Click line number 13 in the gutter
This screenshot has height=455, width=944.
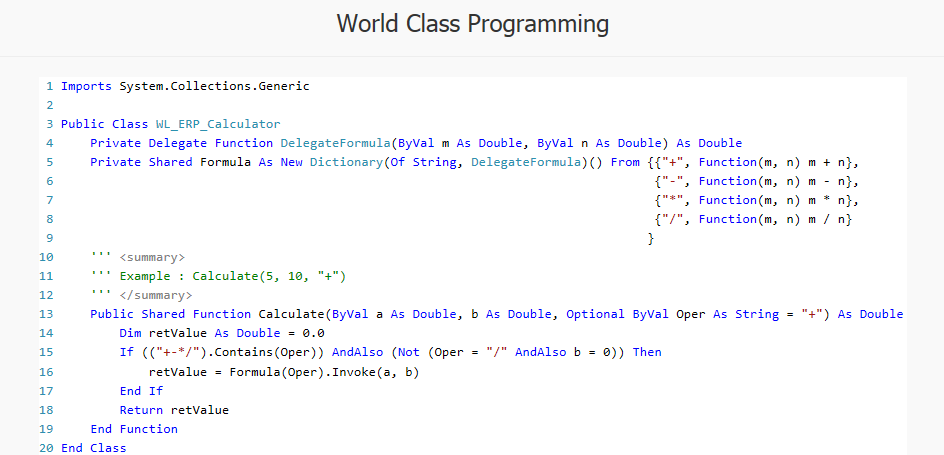[46, 314]
